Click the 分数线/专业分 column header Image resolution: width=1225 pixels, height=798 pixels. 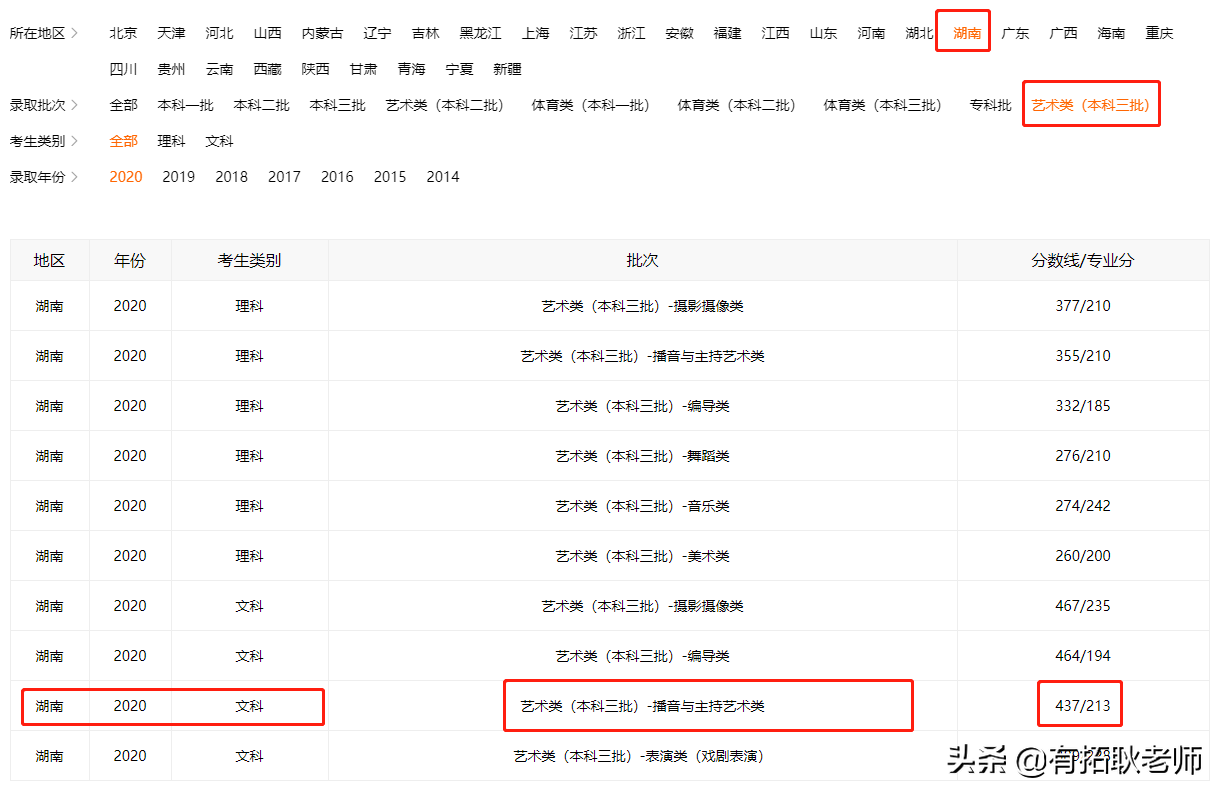click(x=1085, y=260)
